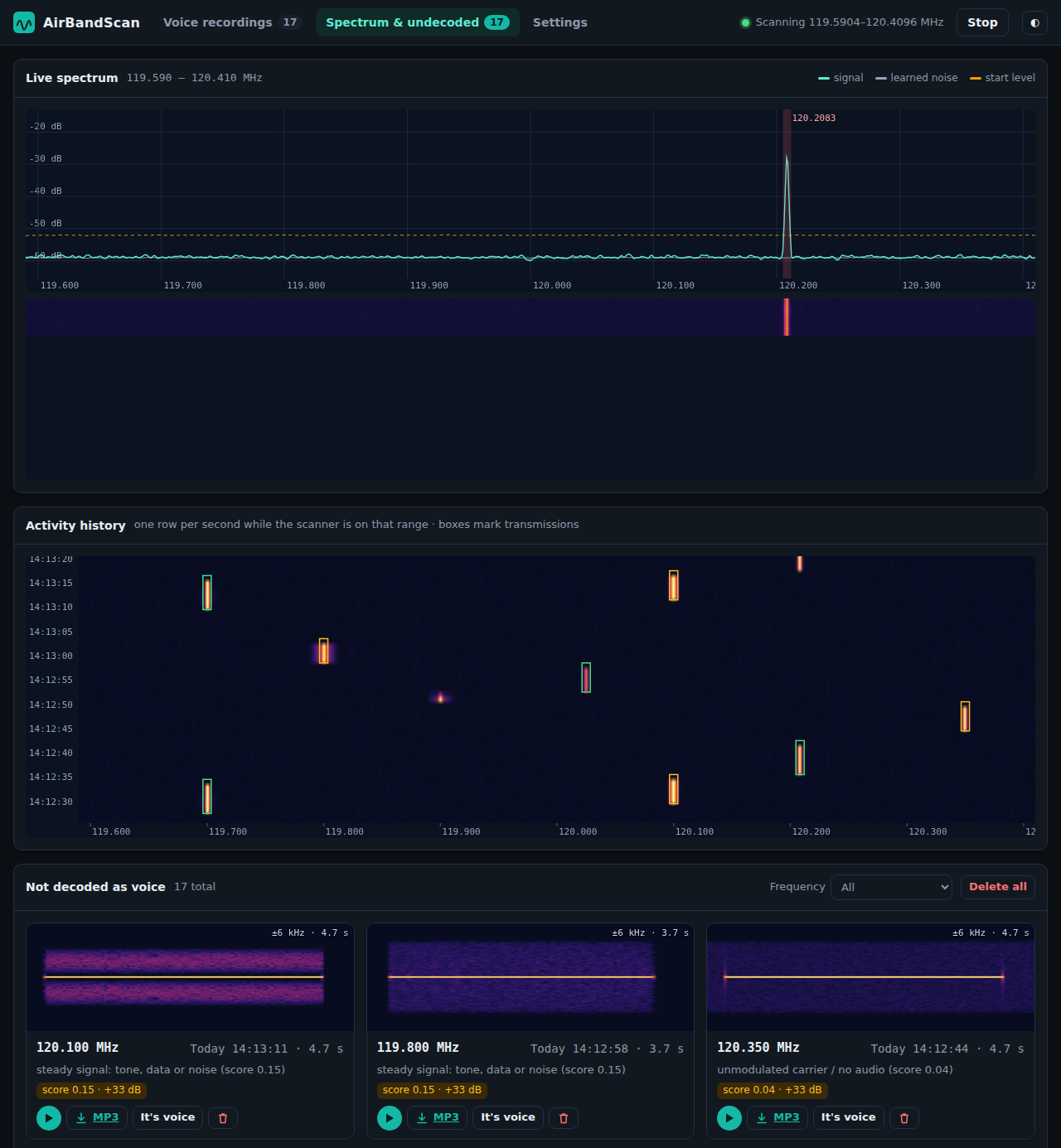The height and width of the screenshot is (1148, 1061).
Task: Toggle the dark/light theme button
Action: click(1034, 22)
